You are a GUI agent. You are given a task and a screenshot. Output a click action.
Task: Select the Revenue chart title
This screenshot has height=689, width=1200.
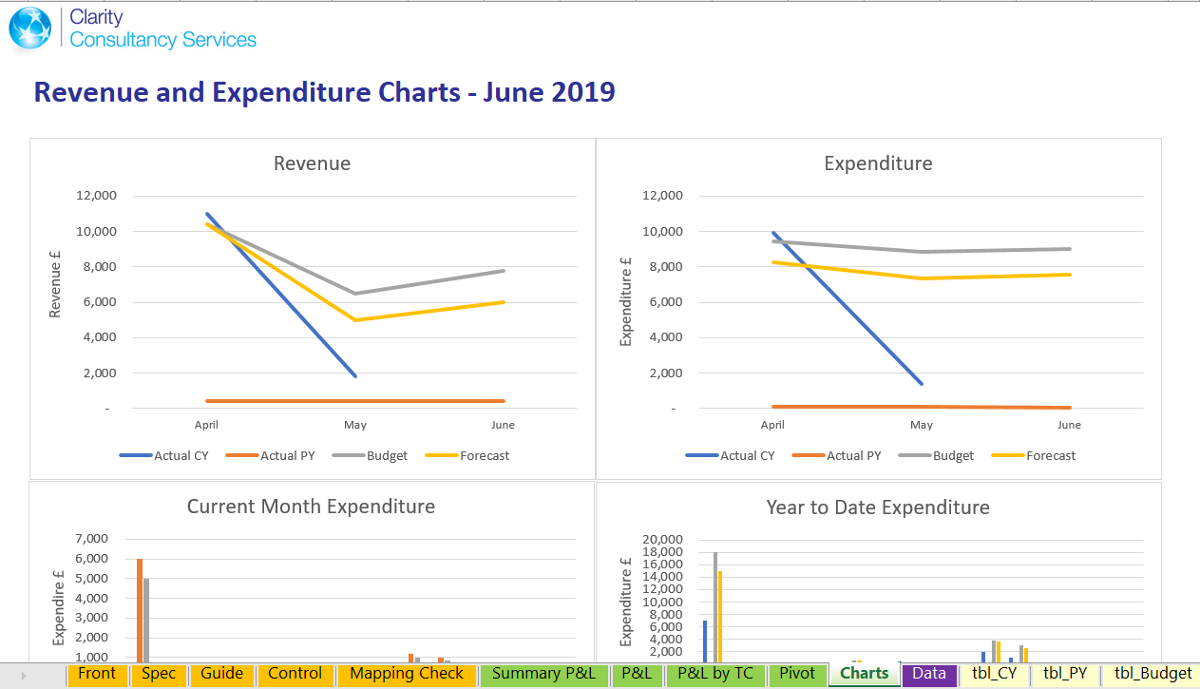tap(312, 163)
